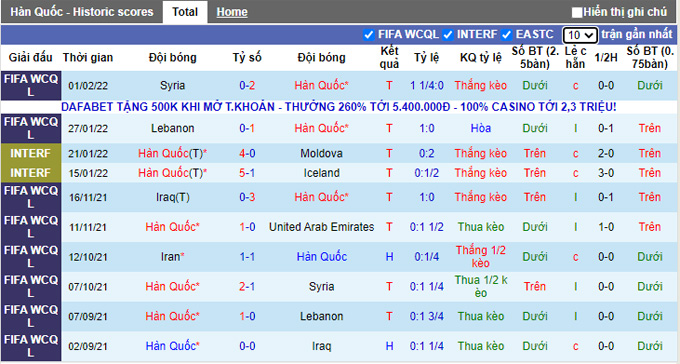
Task: Click Hàn Quốc in the 12/10/21 row
Action: tap(321, 257)
